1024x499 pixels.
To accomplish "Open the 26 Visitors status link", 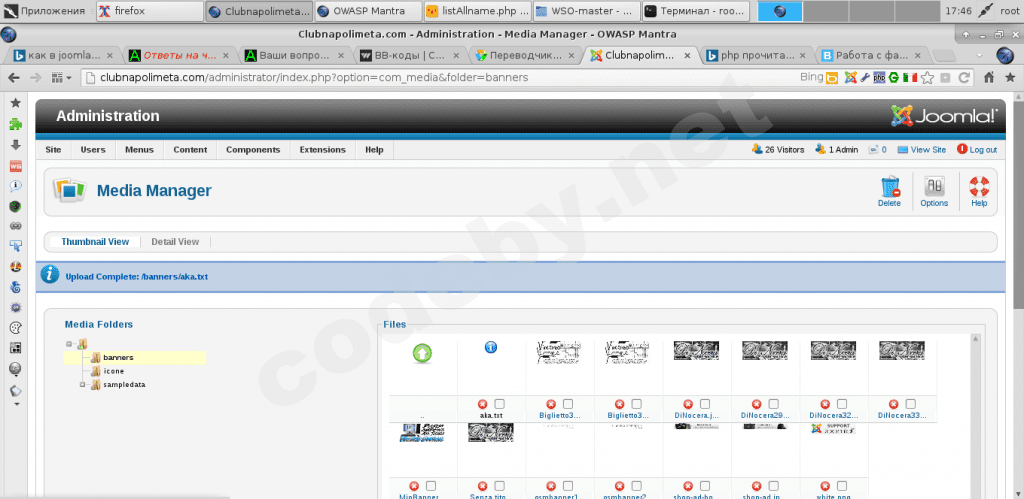I will pyautogui.click(x=778, y=150).
